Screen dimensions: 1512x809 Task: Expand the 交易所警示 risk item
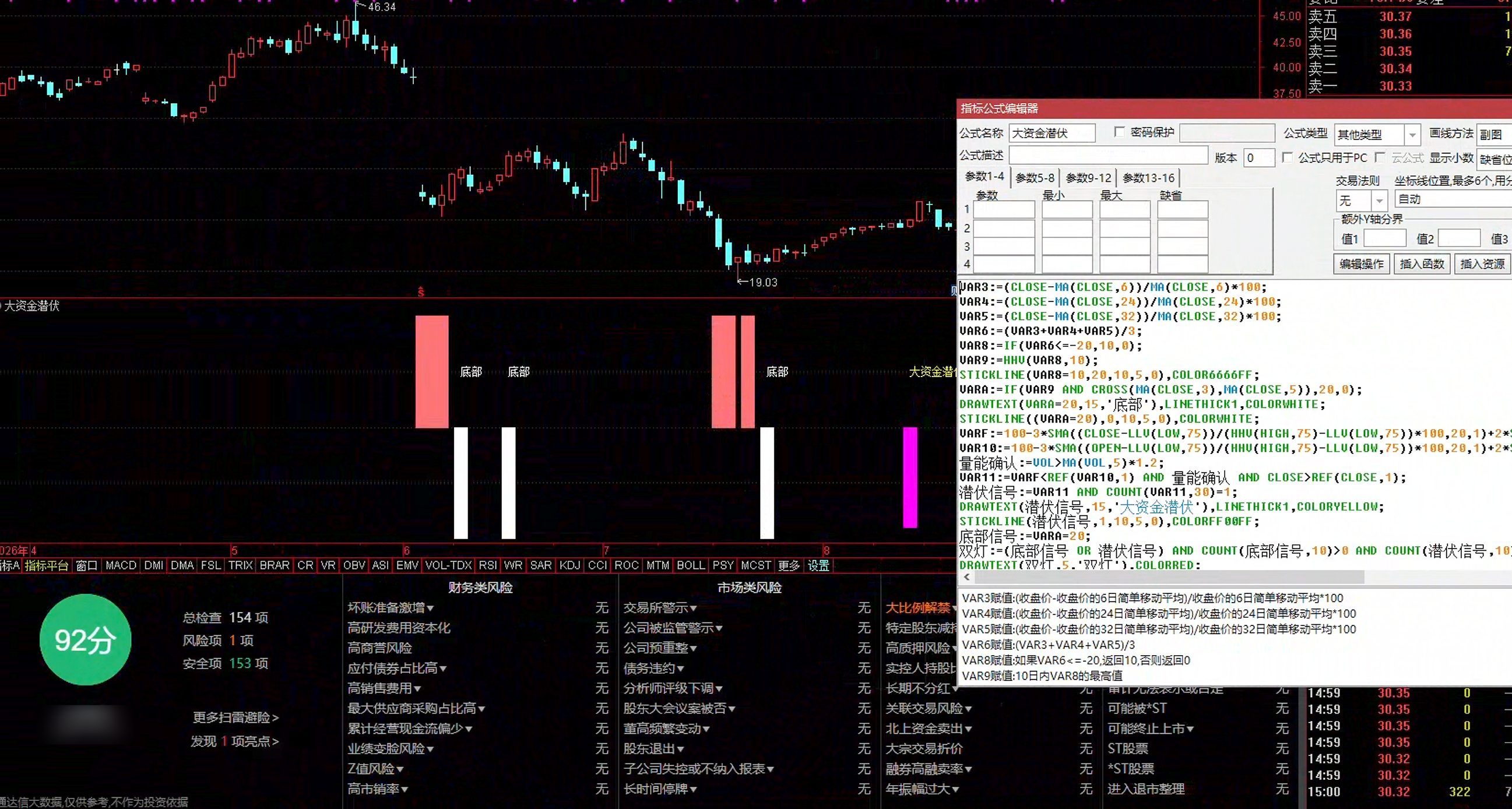[x=660, y=608]
